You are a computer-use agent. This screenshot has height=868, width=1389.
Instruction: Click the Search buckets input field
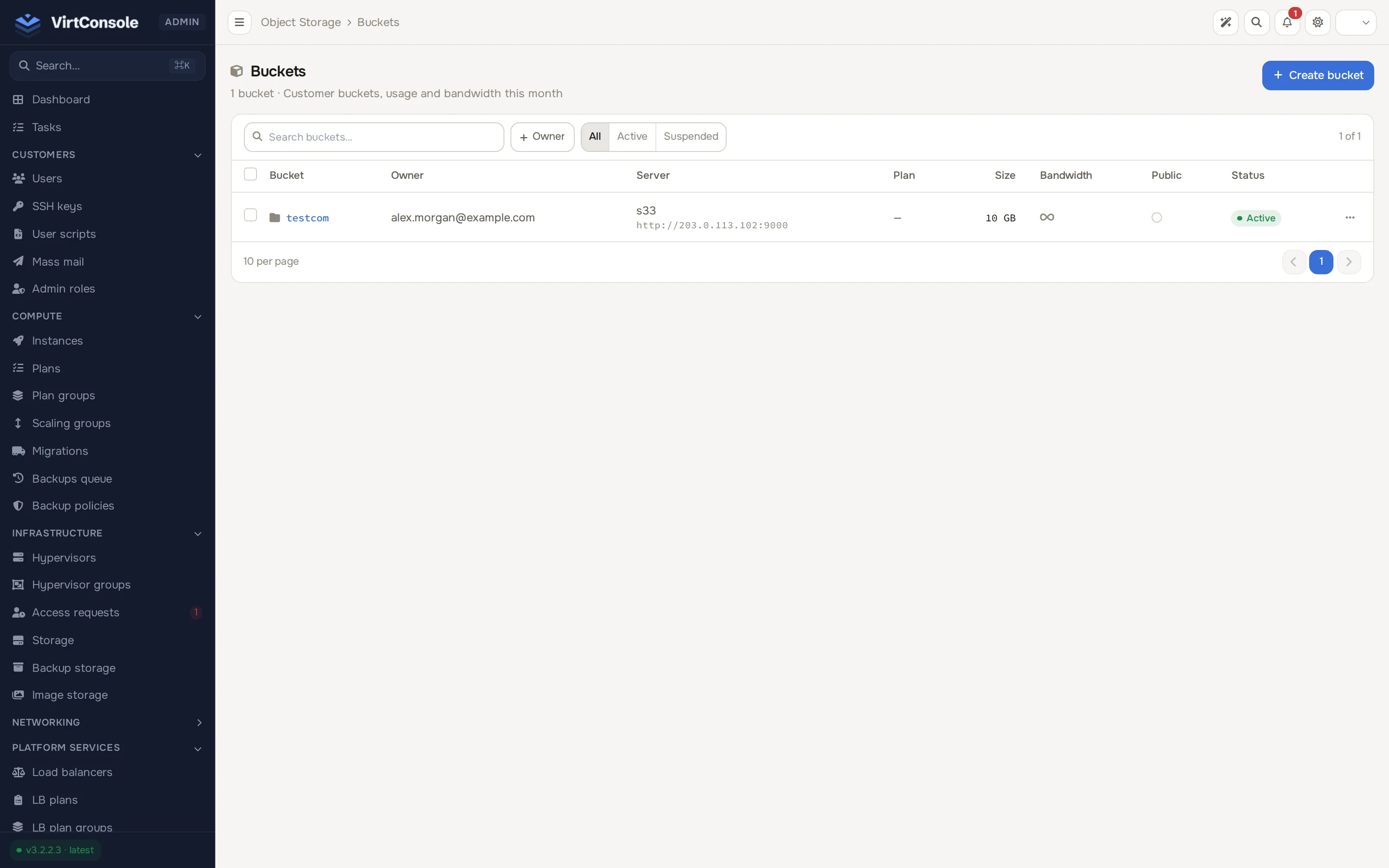click(x=374, y=137)
